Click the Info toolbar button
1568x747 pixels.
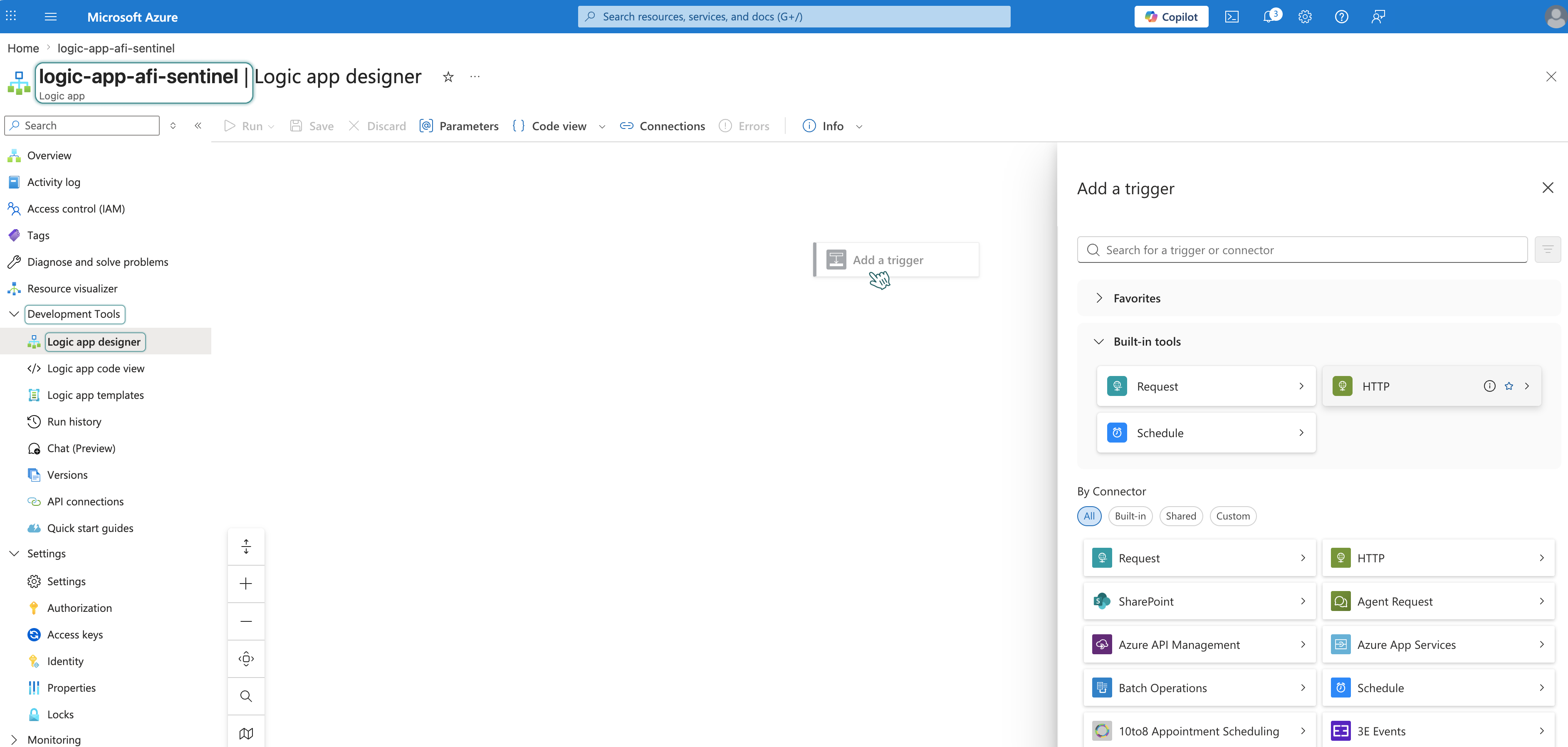coord(823,126)
